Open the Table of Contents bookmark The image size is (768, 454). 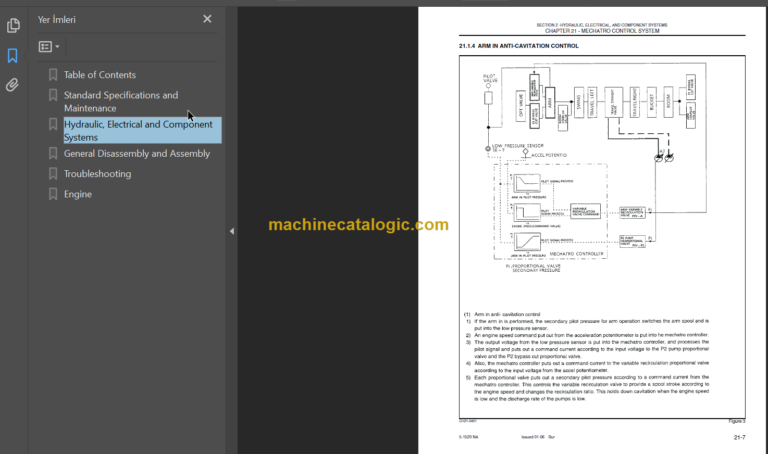click(100, 75)
